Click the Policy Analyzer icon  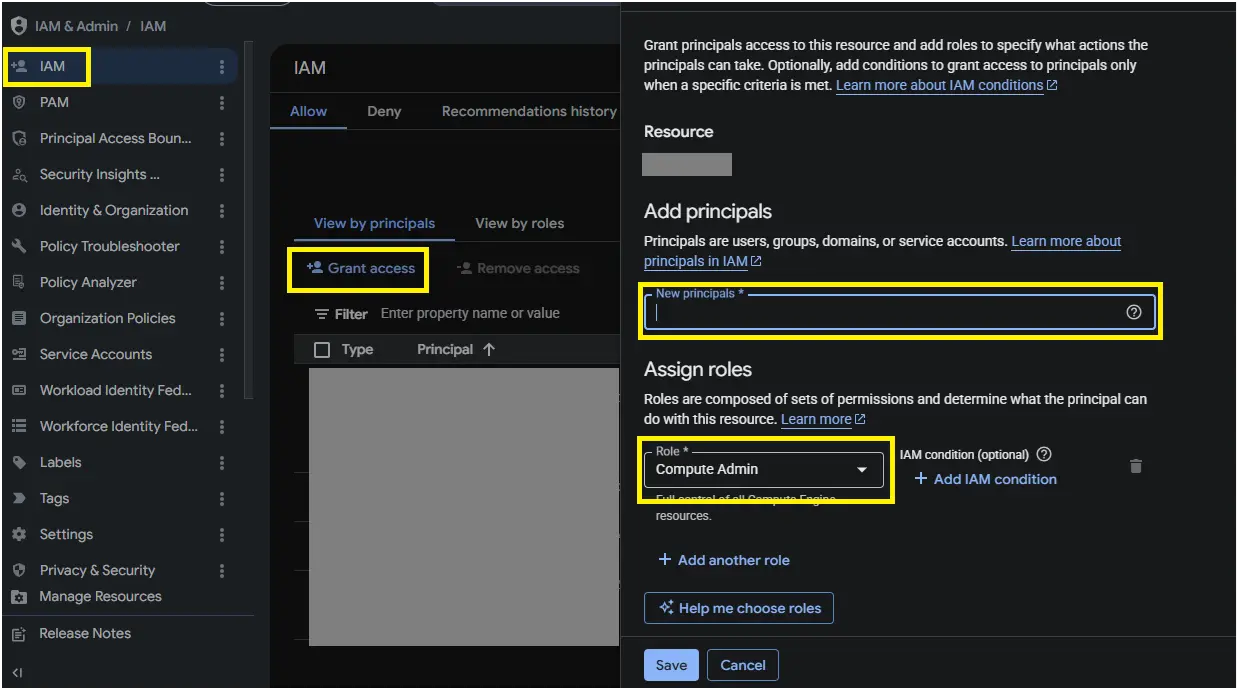[x=18, y=282]
